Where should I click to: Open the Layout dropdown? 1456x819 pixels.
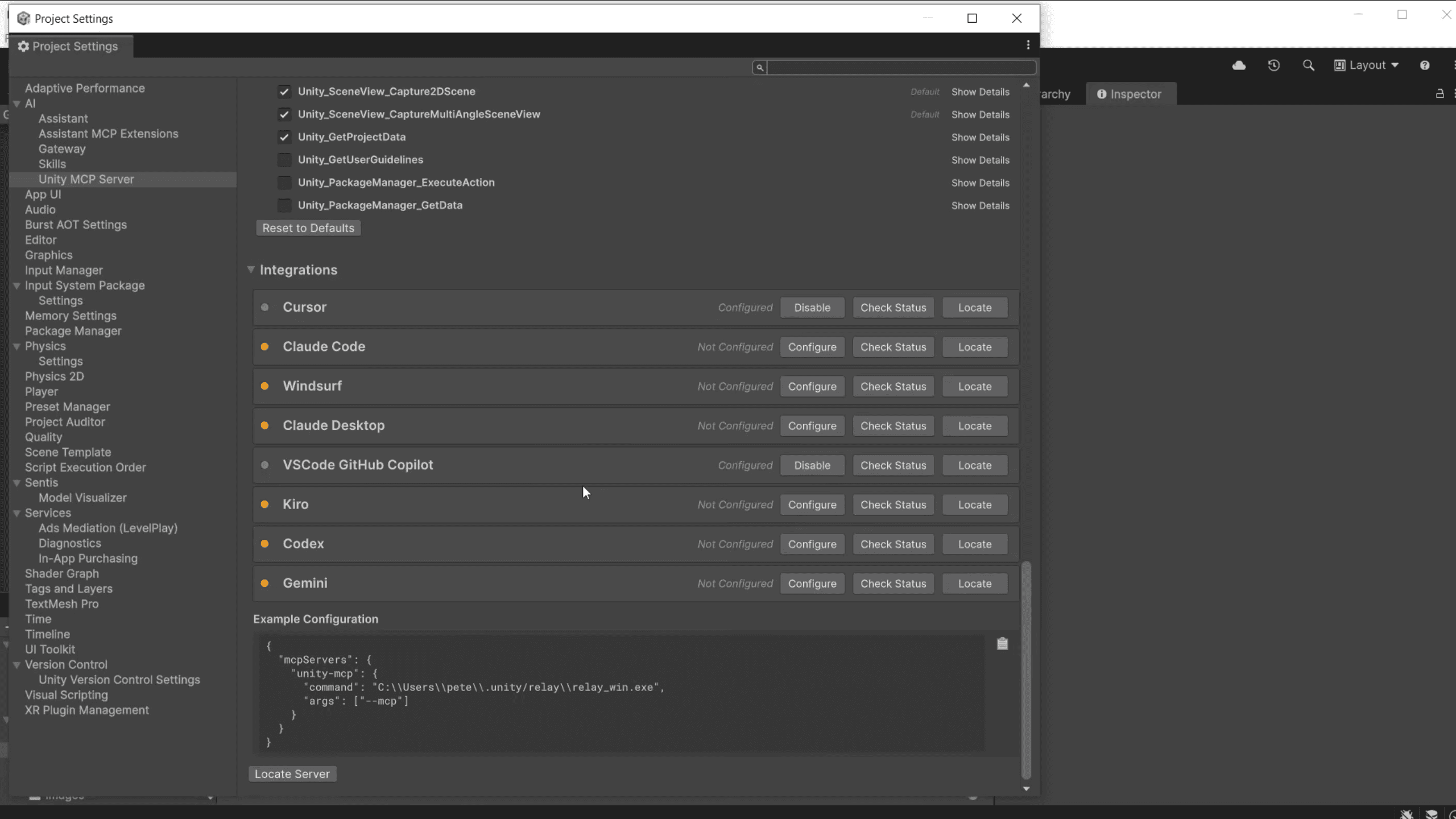[1366, 65]
